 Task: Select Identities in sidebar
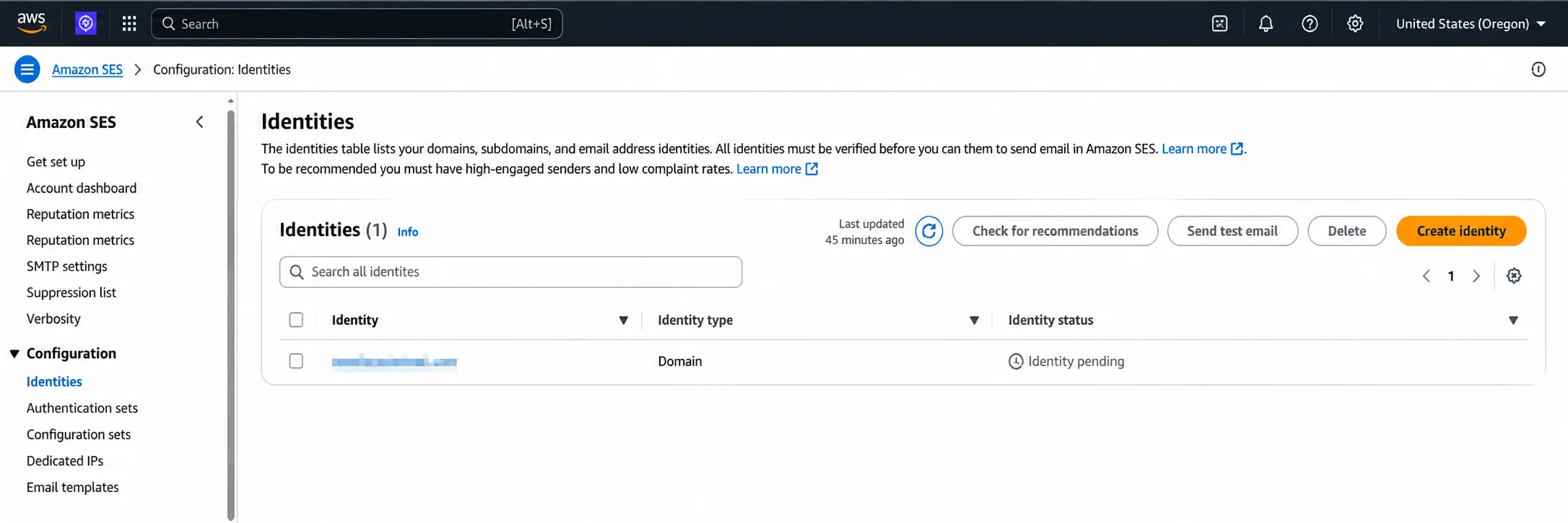click(54, 381)
